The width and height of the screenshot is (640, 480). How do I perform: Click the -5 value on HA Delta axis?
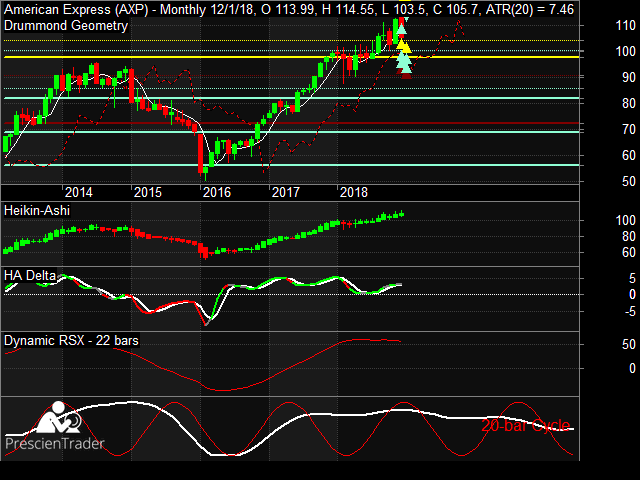point(630,312)
